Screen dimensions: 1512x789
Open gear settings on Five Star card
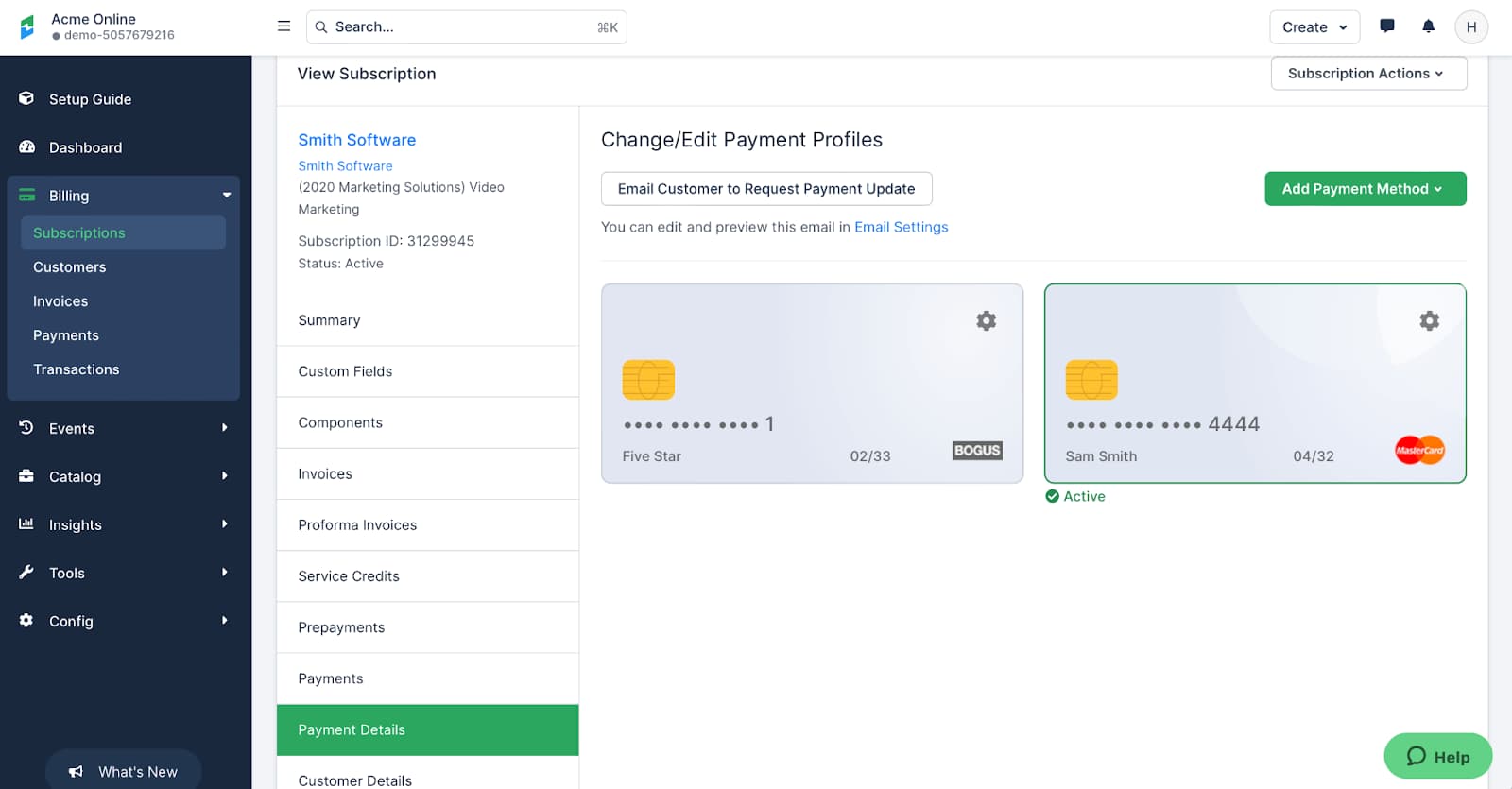tap(986, 321)
